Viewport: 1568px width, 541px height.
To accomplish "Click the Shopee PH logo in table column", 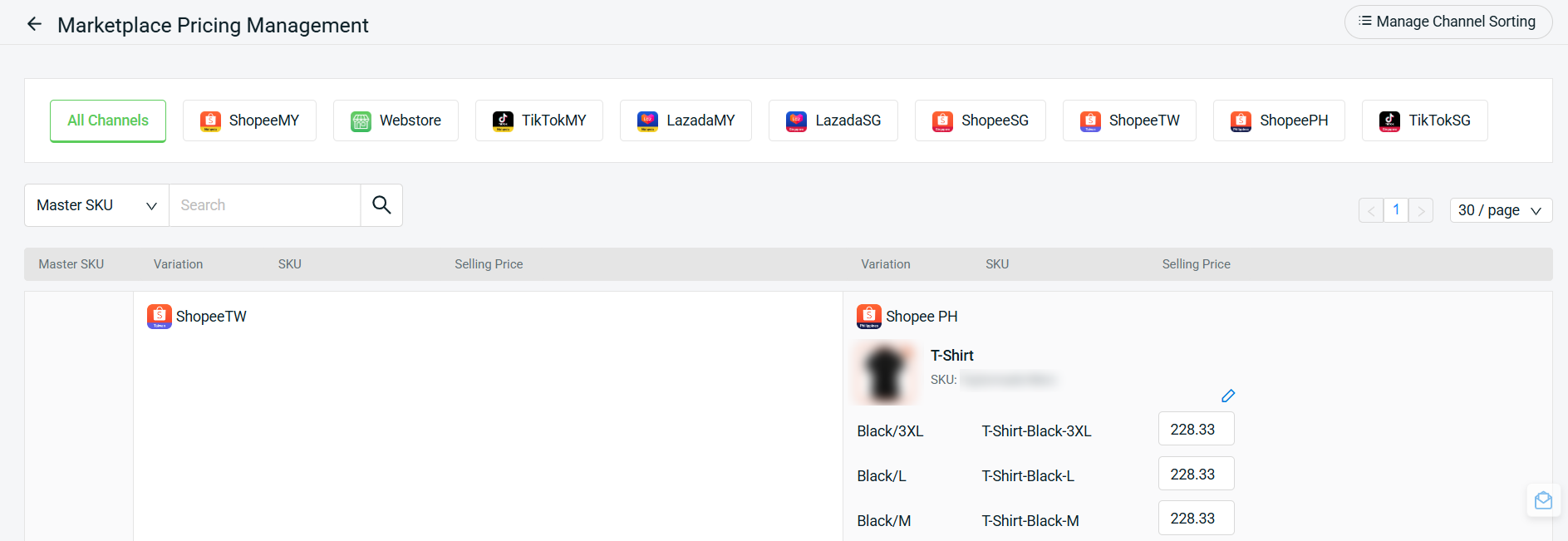I will click(869, 317).
